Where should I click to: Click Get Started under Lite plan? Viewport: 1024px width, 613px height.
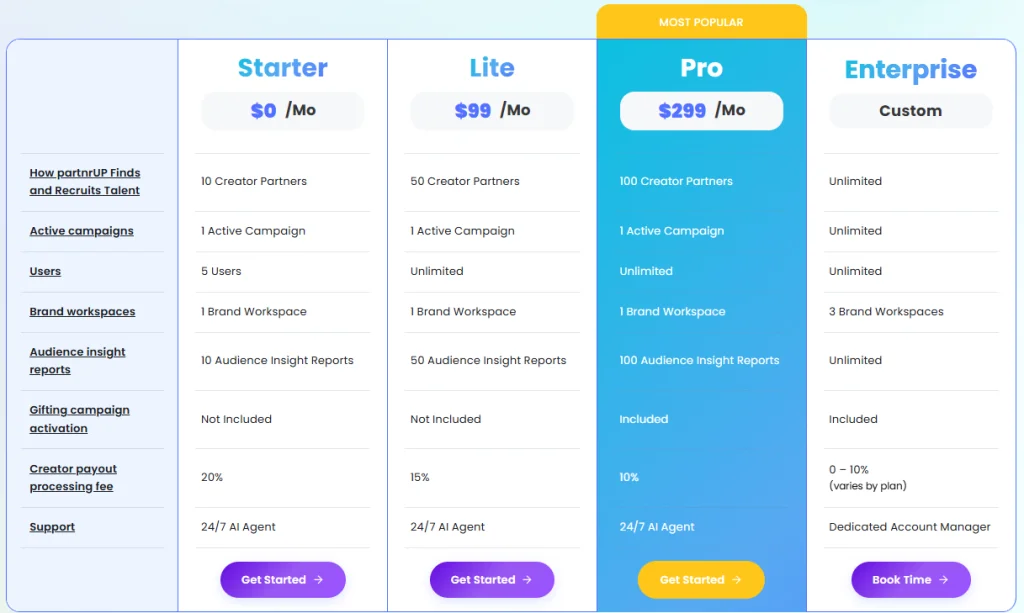tap(491, 580)
